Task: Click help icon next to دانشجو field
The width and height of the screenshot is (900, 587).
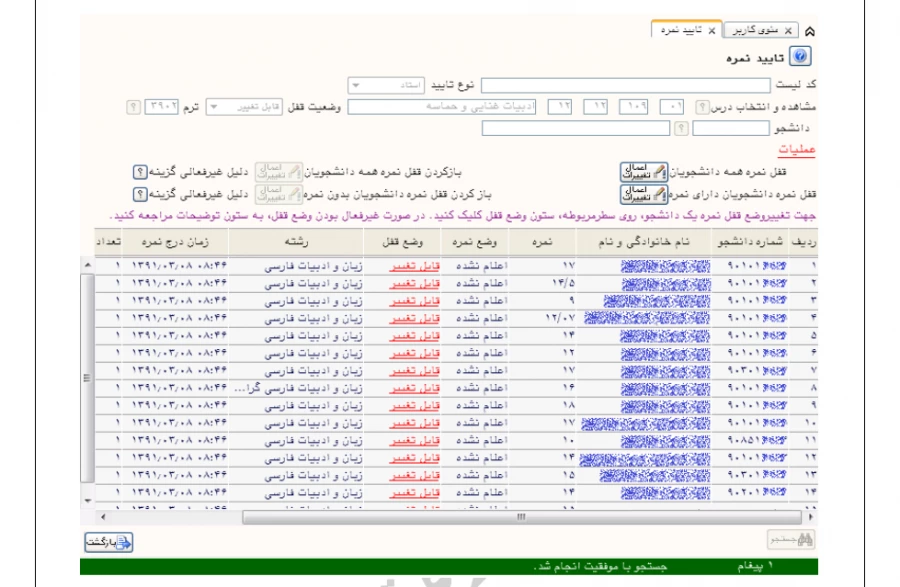Action: pyautogui.click(x=680, y=128)
